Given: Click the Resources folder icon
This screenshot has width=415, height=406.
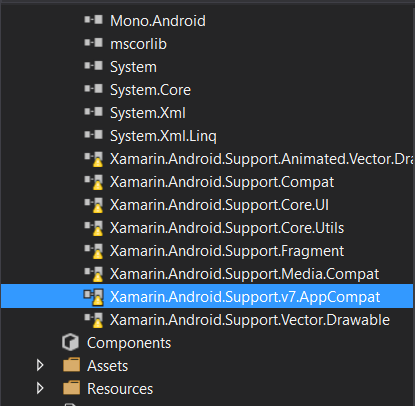Looking at the screenshot, I should click(71, 388).
